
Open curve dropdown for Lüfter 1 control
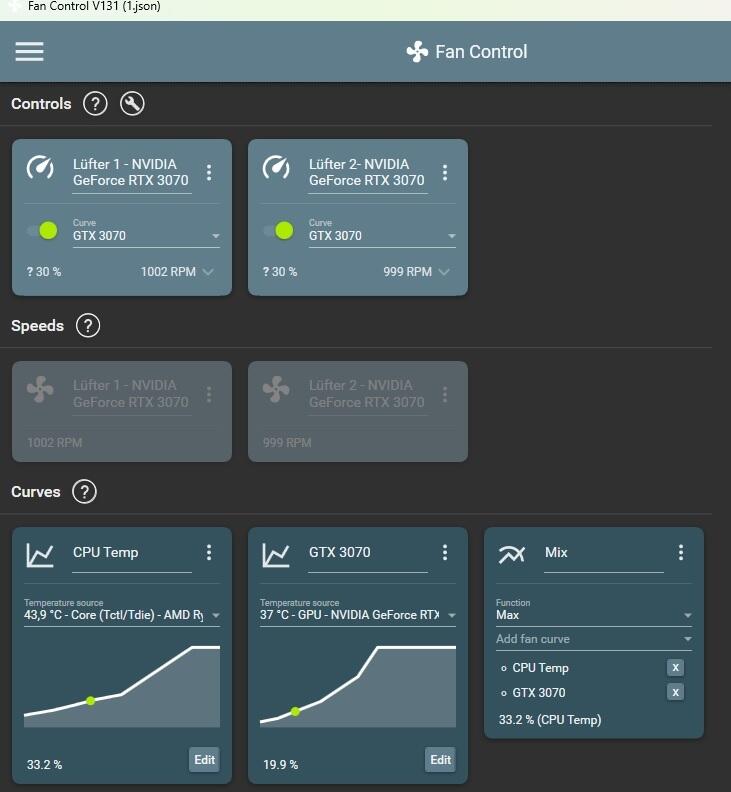coord(146,236)
